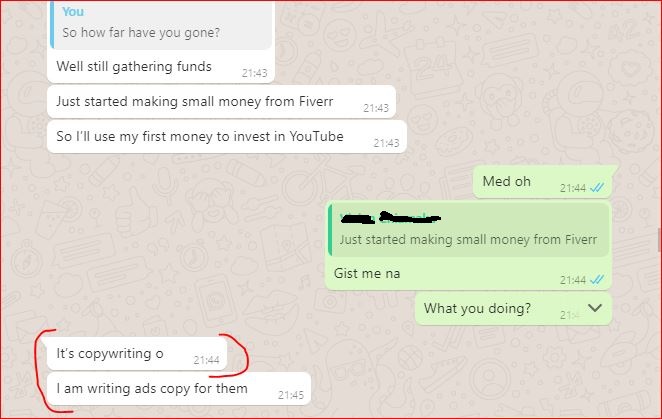
Task: Click the 21:45 timestamp on ads copy message
Action: (x=290, y=395)
